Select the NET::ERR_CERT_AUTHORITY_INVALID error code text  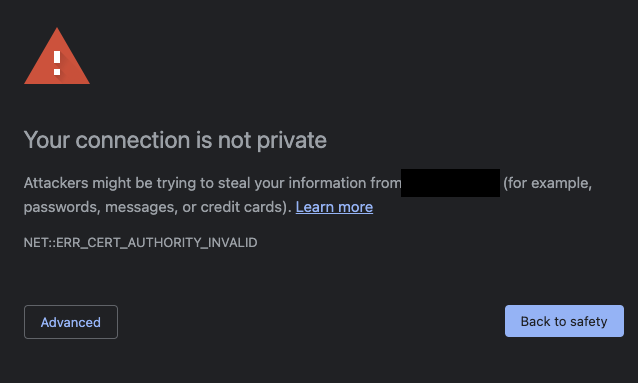(140, 243)
